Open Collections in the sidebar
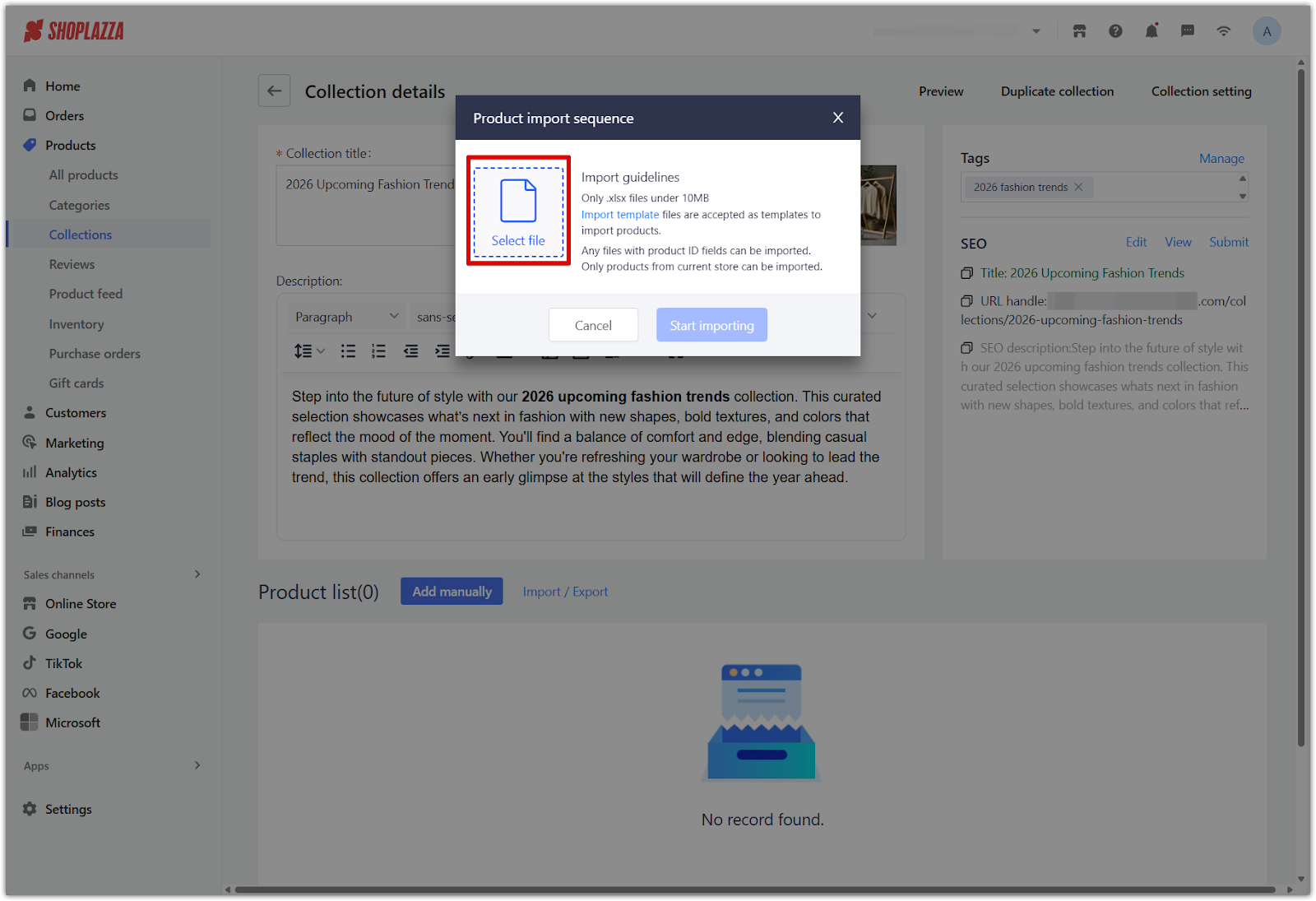This screenshot has width=1316, height=901. [x=80, y=235]
